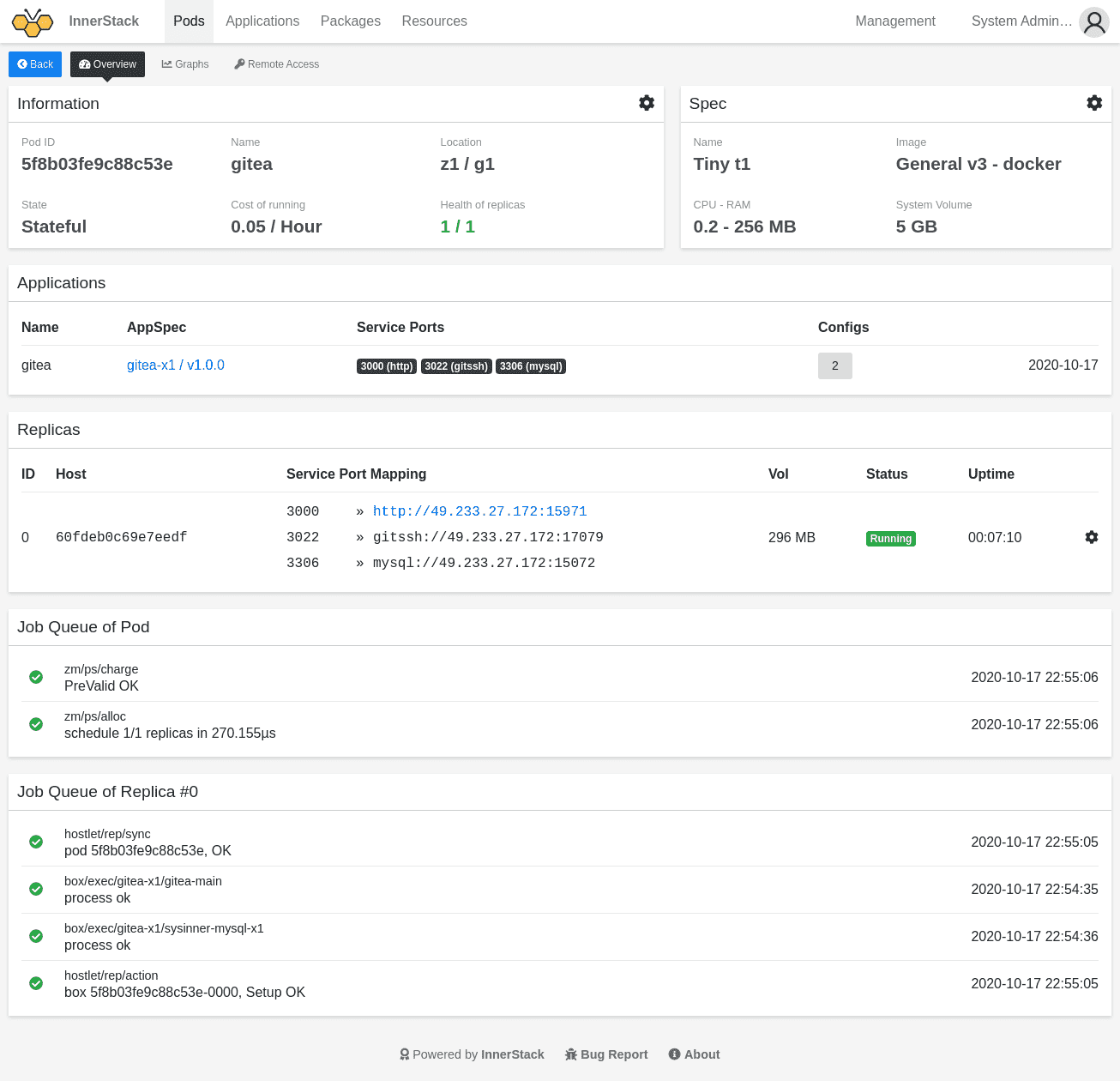Click the 5 GB system volume value
Image resolution: width=1120 pixels, height=1081 pixels.
[x=917, y=226]
